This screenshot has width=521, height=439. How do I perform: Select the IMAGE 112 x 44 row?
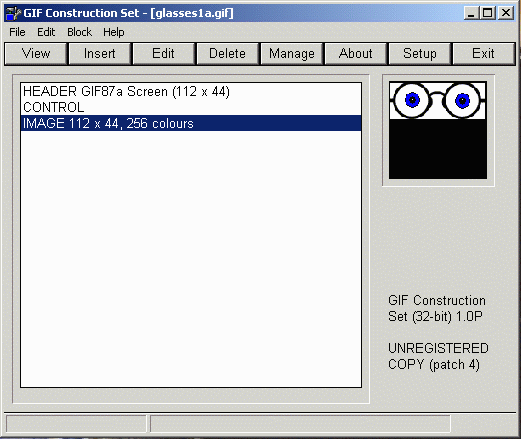coord(191,123)
